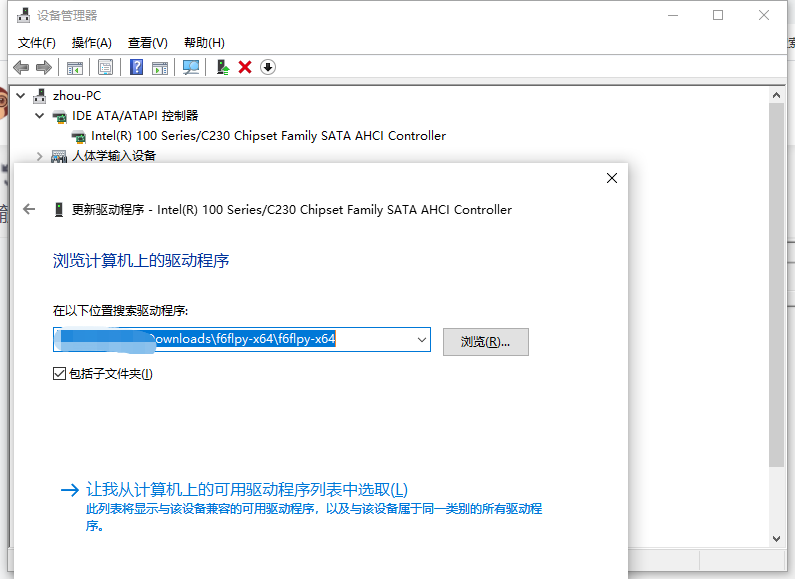The image size is (795, 579).
Task: Select the IDE ATA/ATAPI controller category icon
Action: coord(59,117)
